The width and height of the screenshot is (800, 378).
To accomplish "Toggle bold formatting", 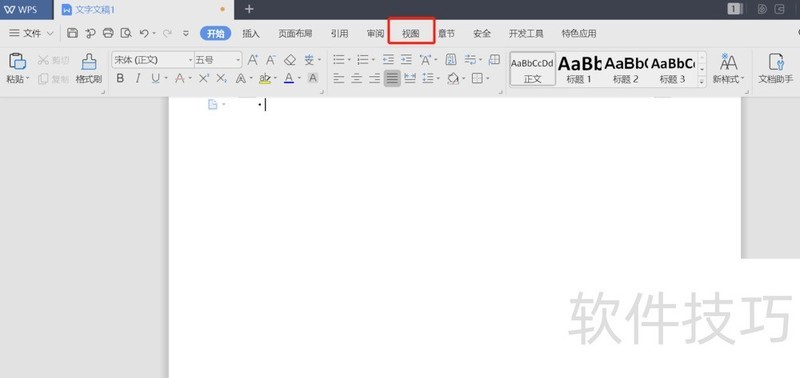I will pos(120,79).
